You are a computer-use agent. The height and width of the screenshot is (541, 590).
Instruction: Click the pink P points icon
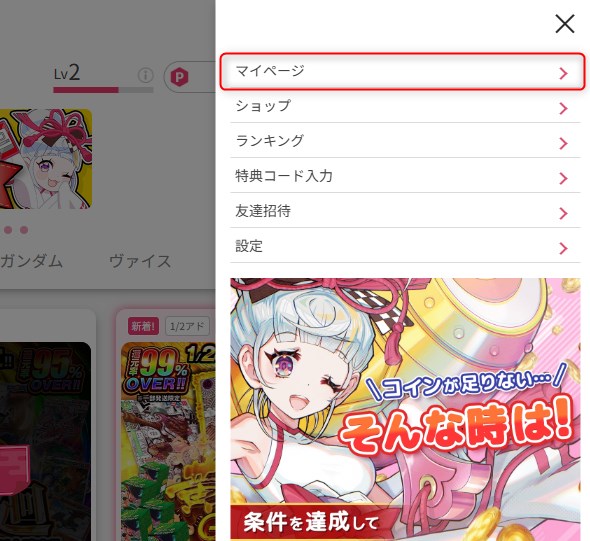179,77
